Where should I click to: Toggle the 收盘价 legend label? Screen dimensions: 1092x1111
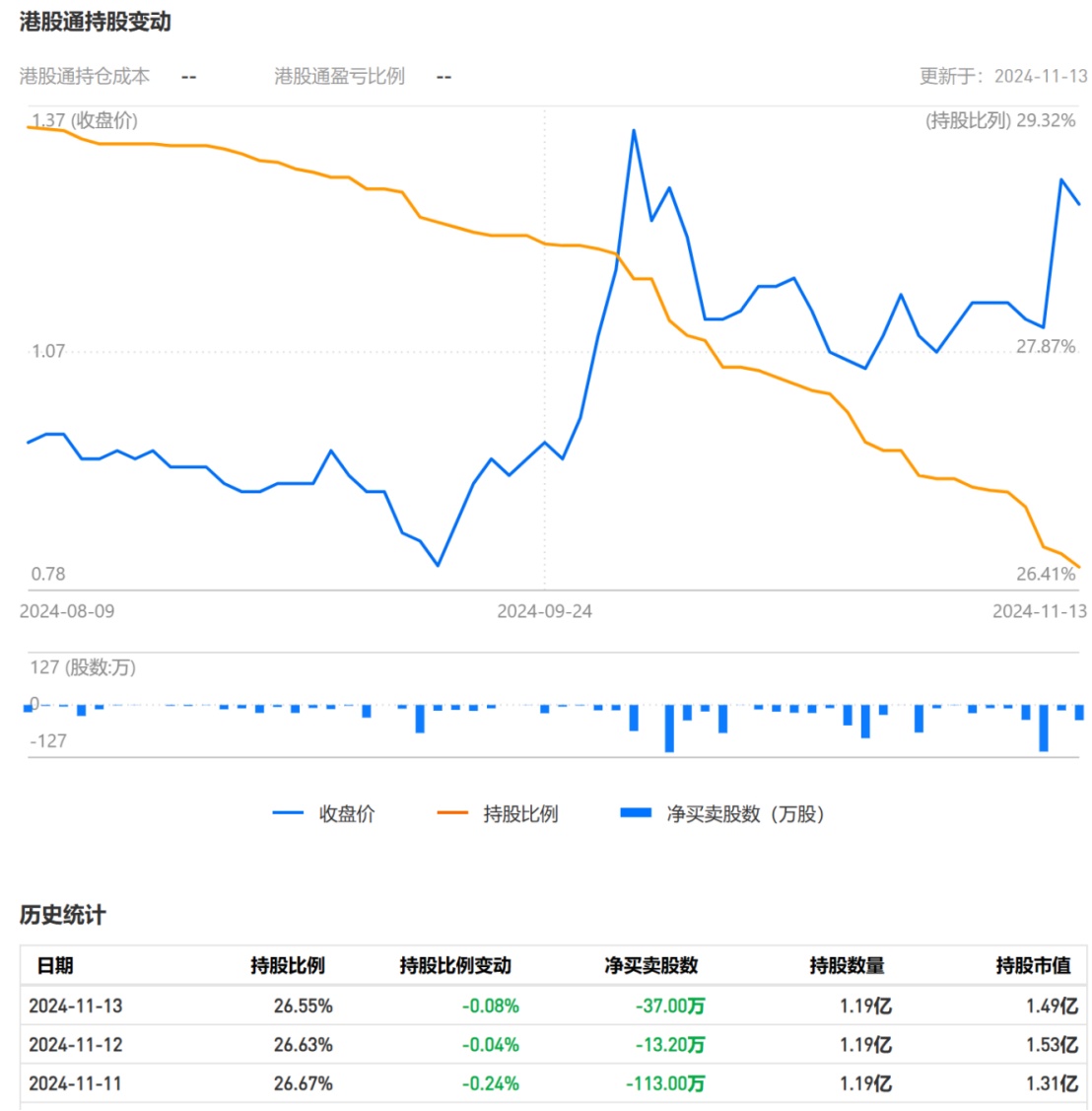tap(347, 813)
